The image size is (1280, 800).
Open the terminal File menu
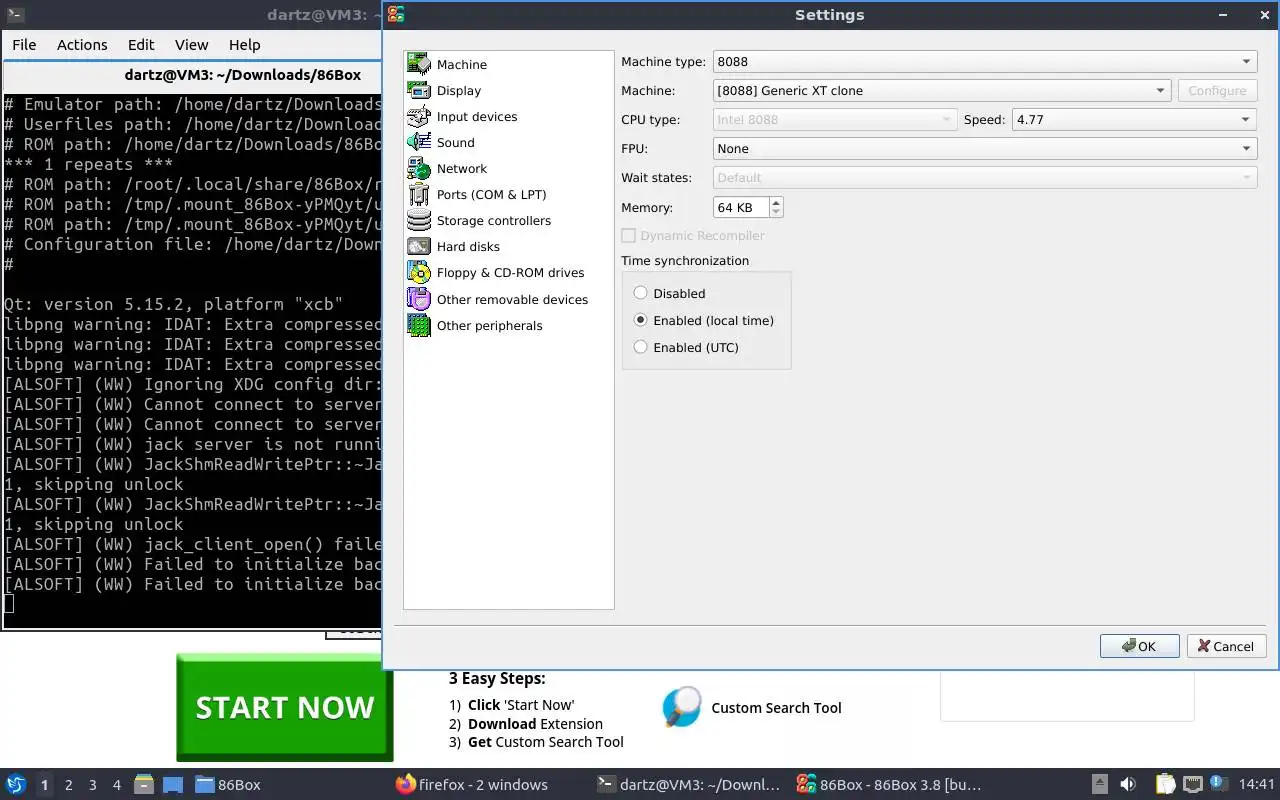click(24, 45)
